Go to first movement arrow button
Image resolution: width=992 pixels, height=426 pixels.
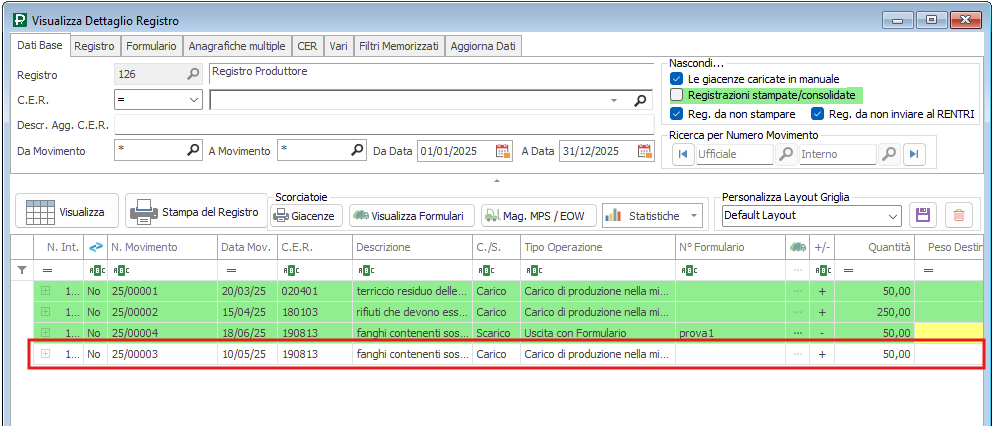pos(683,155)
